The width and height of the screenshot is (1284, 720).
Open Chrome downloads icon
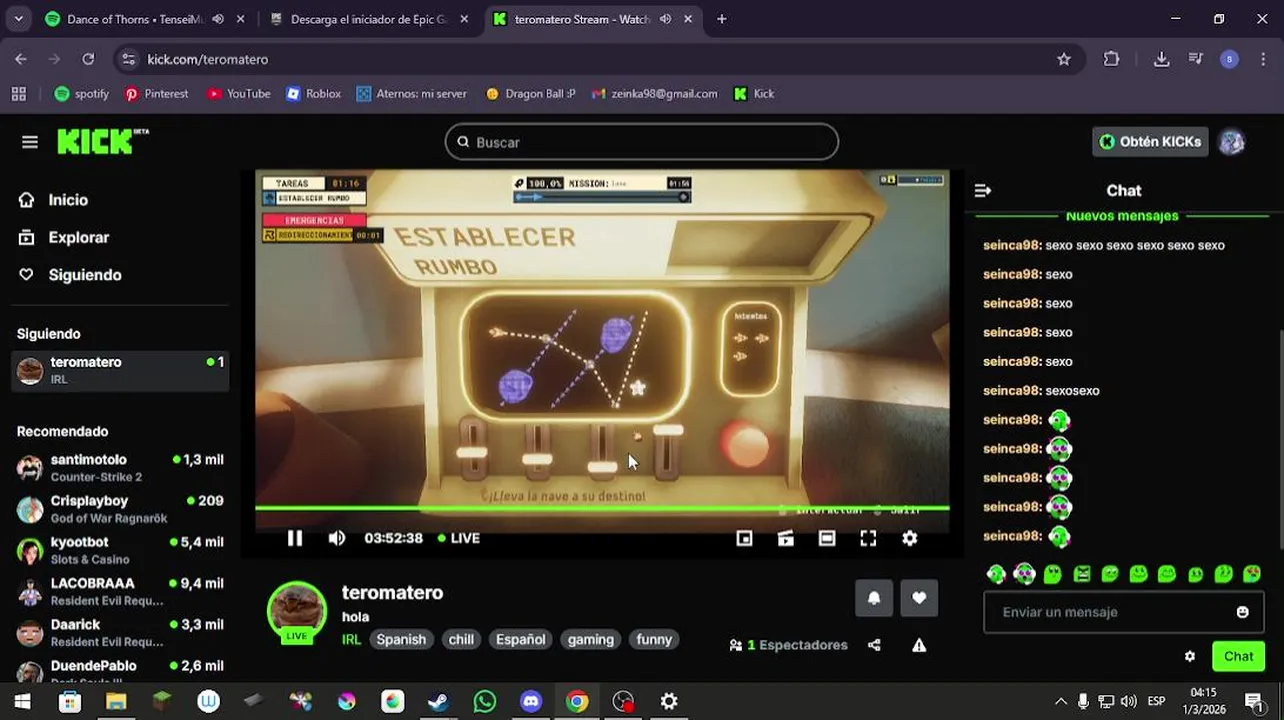click(x=1161, y=59)
